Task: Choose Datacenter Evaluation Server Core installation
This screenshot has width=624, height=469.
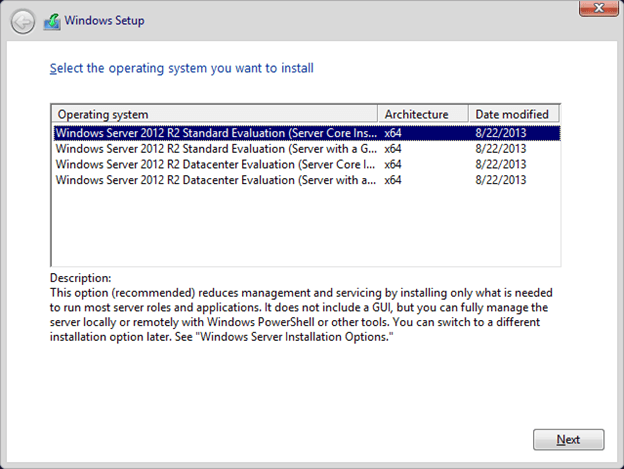Action: click(x=216, y=164)
